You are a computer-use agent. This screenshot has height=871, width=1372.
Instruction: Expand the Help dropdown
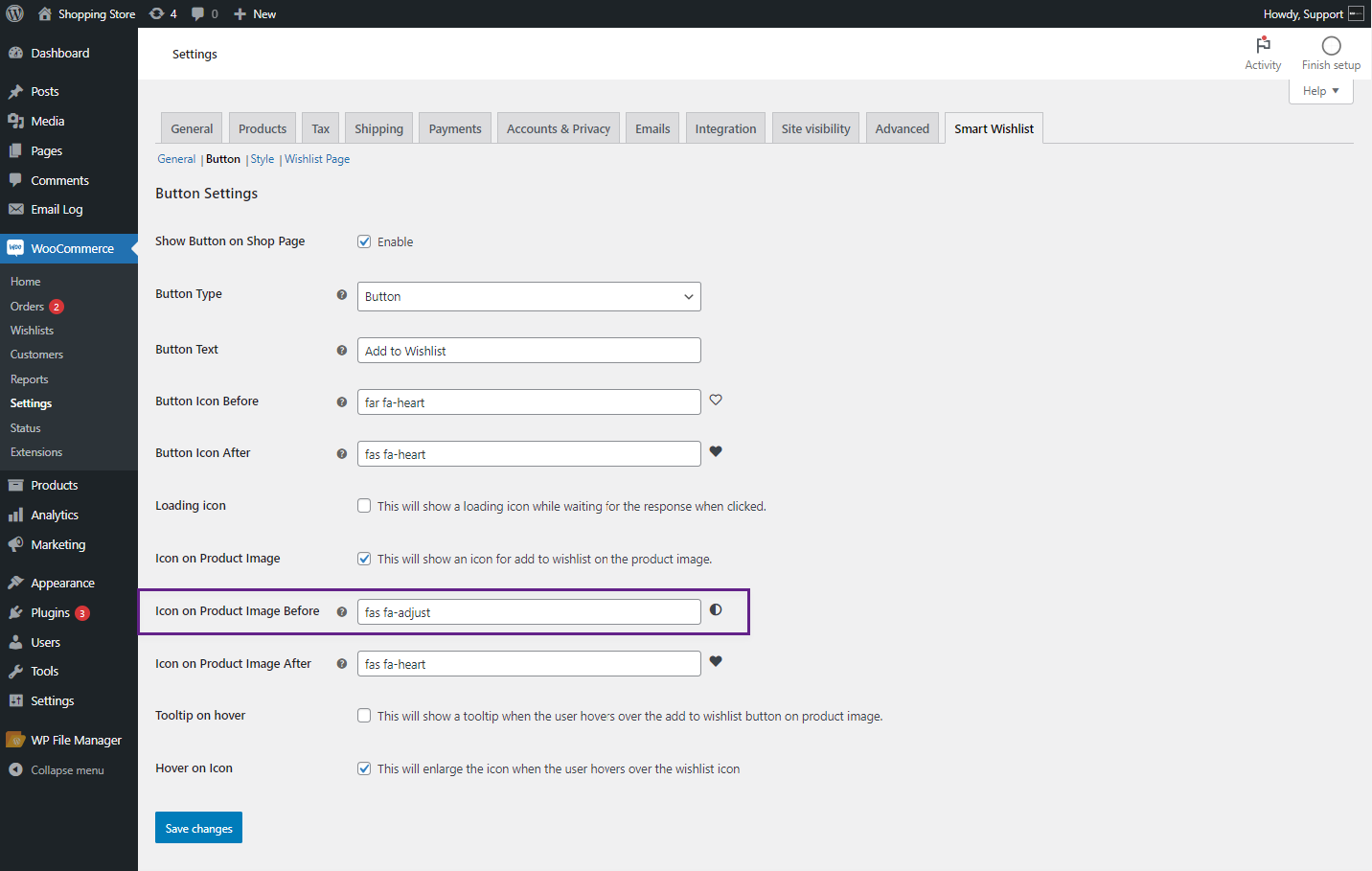click(x=1320, y=91)
